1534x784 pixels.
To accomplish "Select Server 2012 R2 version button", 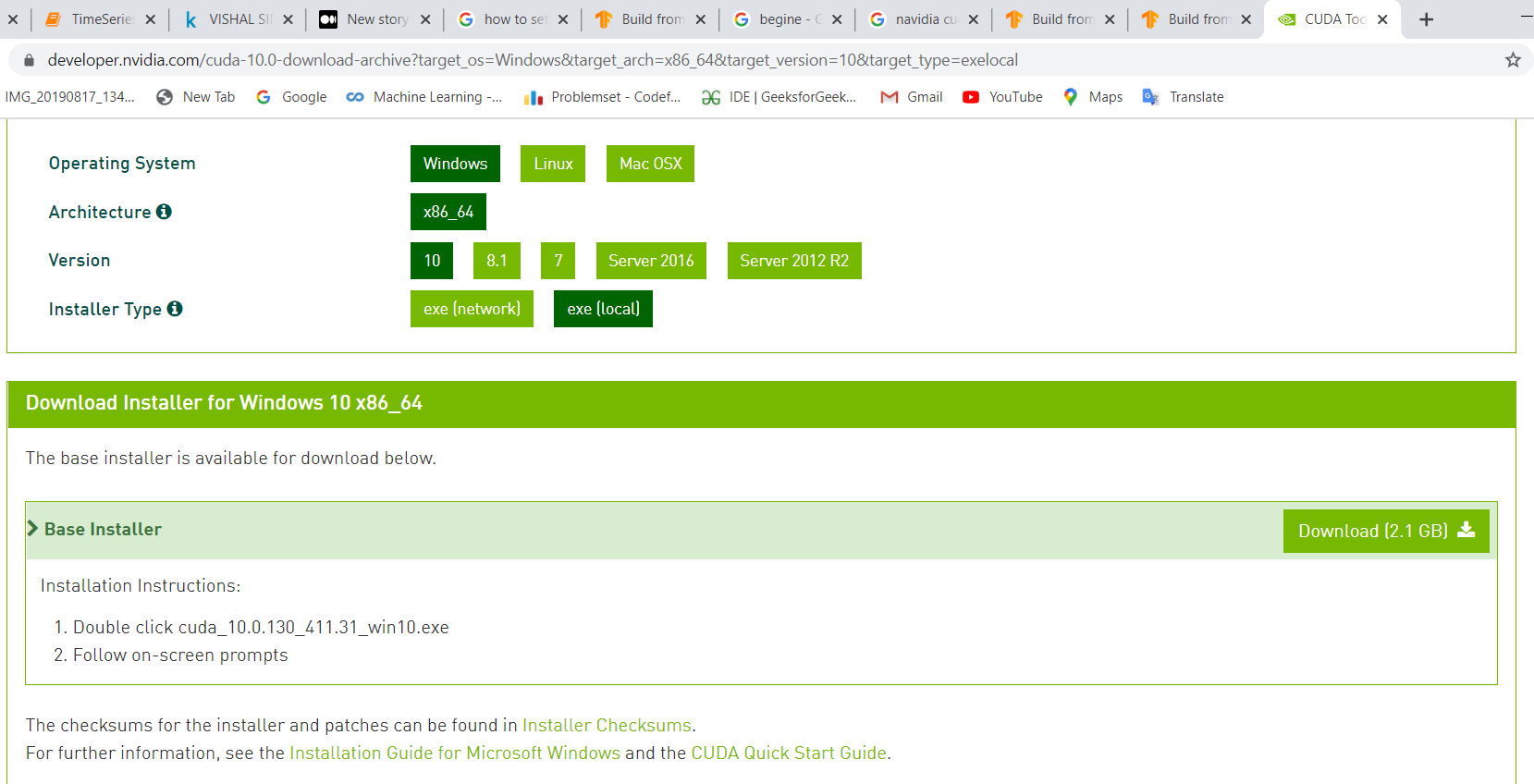I will (794, 261).
